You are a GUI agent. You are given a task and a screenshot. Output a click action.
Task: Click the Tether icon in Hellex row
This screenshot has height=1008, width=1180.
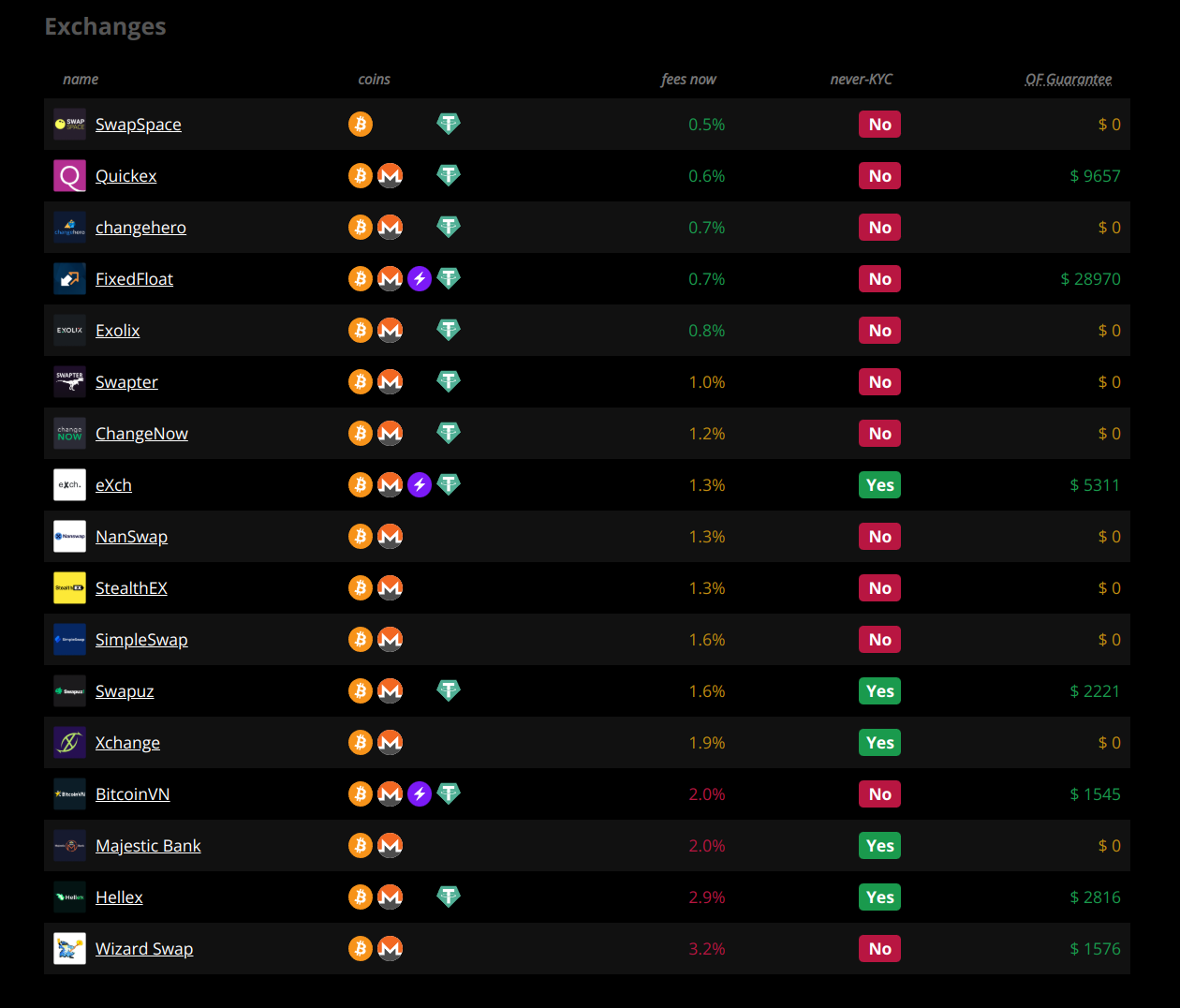click(449, 897)
